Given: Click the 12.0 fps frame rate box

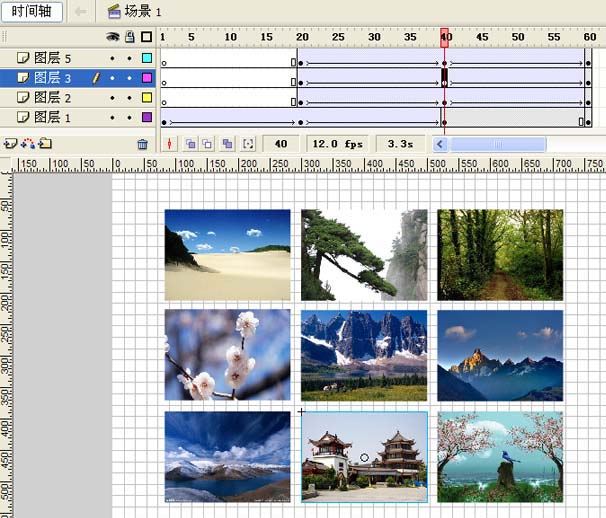Looking at the screenshot, I should coord(339,144).
